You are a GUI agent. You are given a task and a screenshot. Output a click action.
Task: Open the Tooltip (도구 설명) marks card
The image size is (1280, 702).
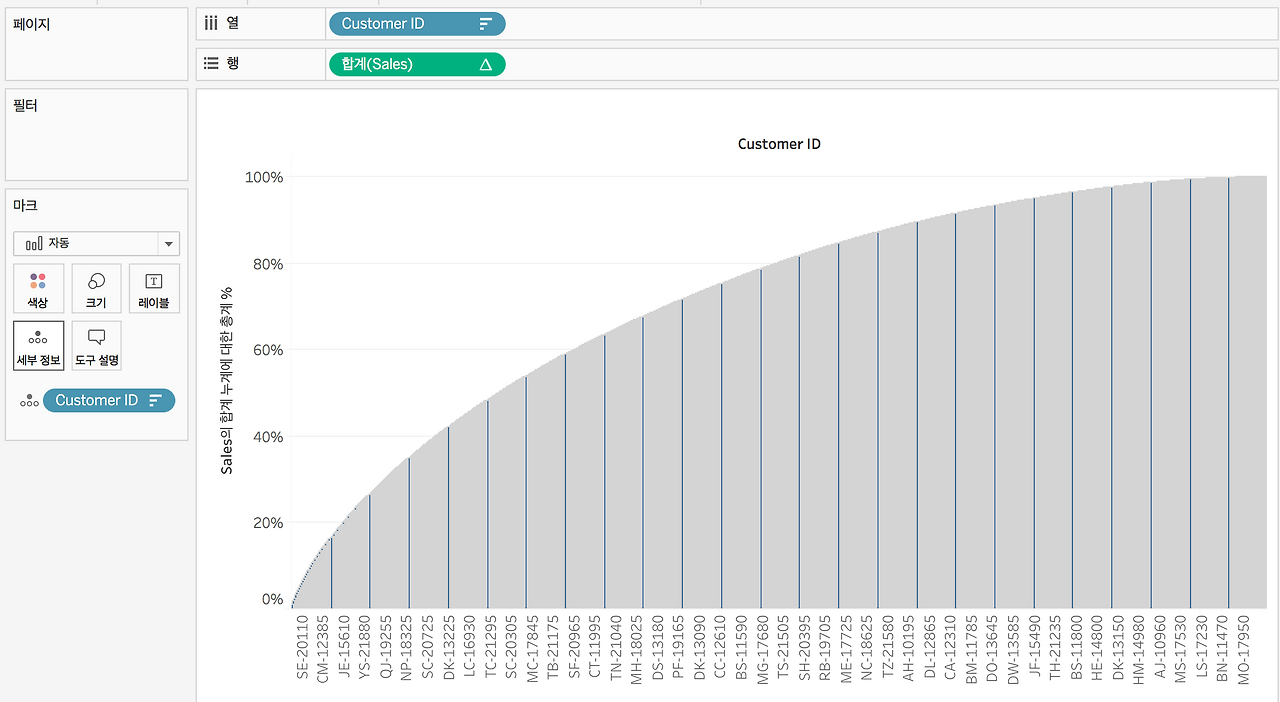click(x=97, y=345)
